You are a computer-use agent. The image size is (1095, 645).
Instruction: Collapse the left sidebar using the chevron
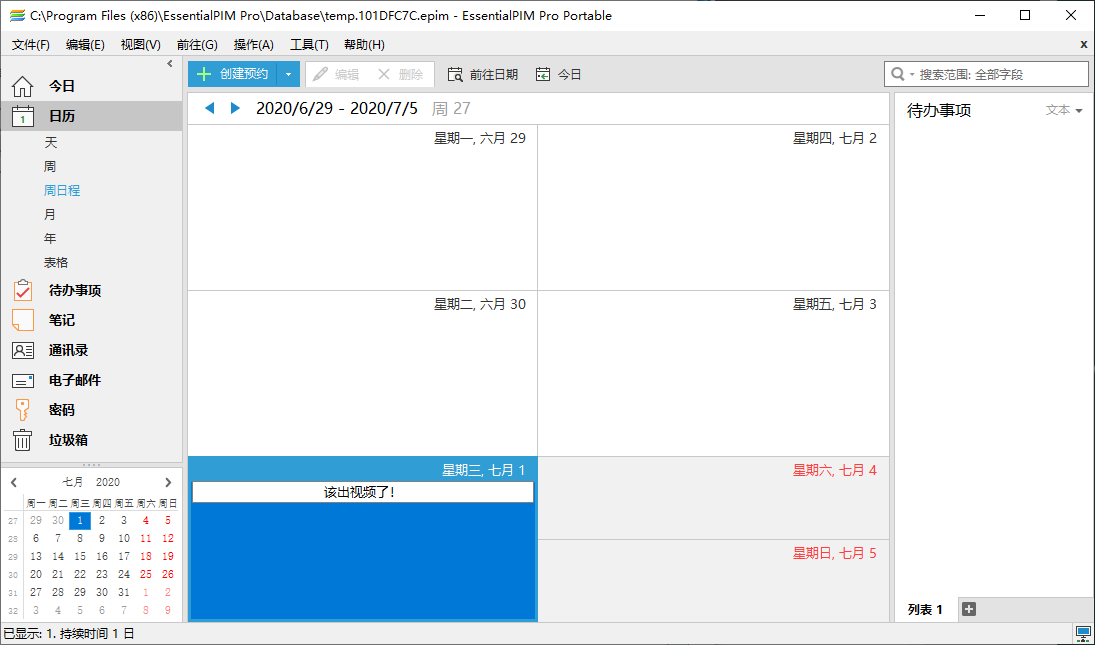coord(169,62)
